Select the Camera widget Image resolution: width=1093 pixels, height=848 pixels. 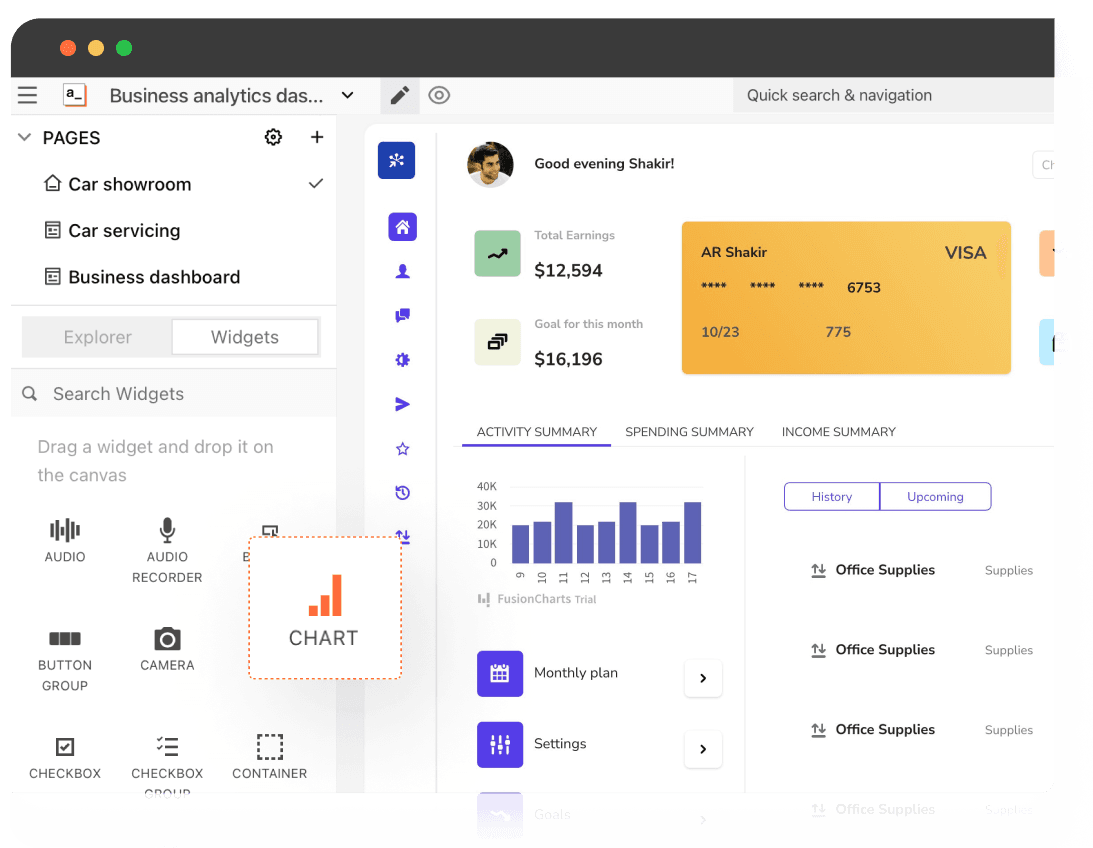tap(167, 649)
